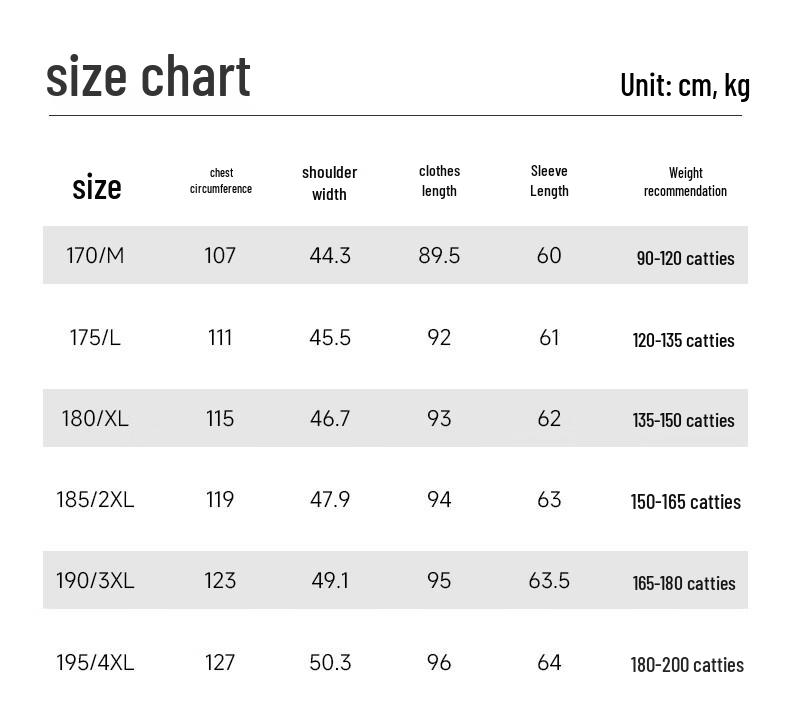Click the 'chest circumference' column header
Viewport: 790px width, 710px height.
click(221, 181)
